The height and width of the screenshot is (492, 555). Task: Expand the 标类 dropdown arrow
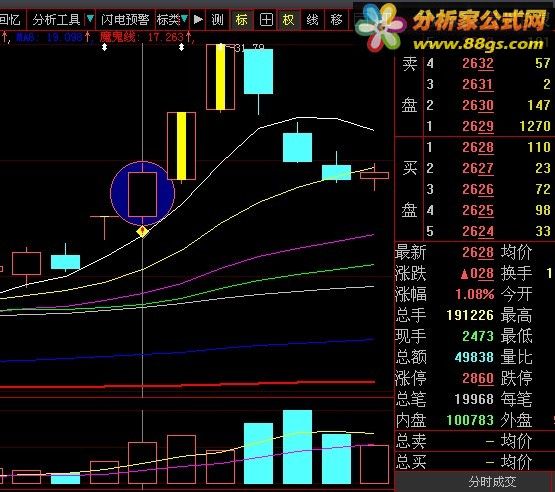coord(184,18)
